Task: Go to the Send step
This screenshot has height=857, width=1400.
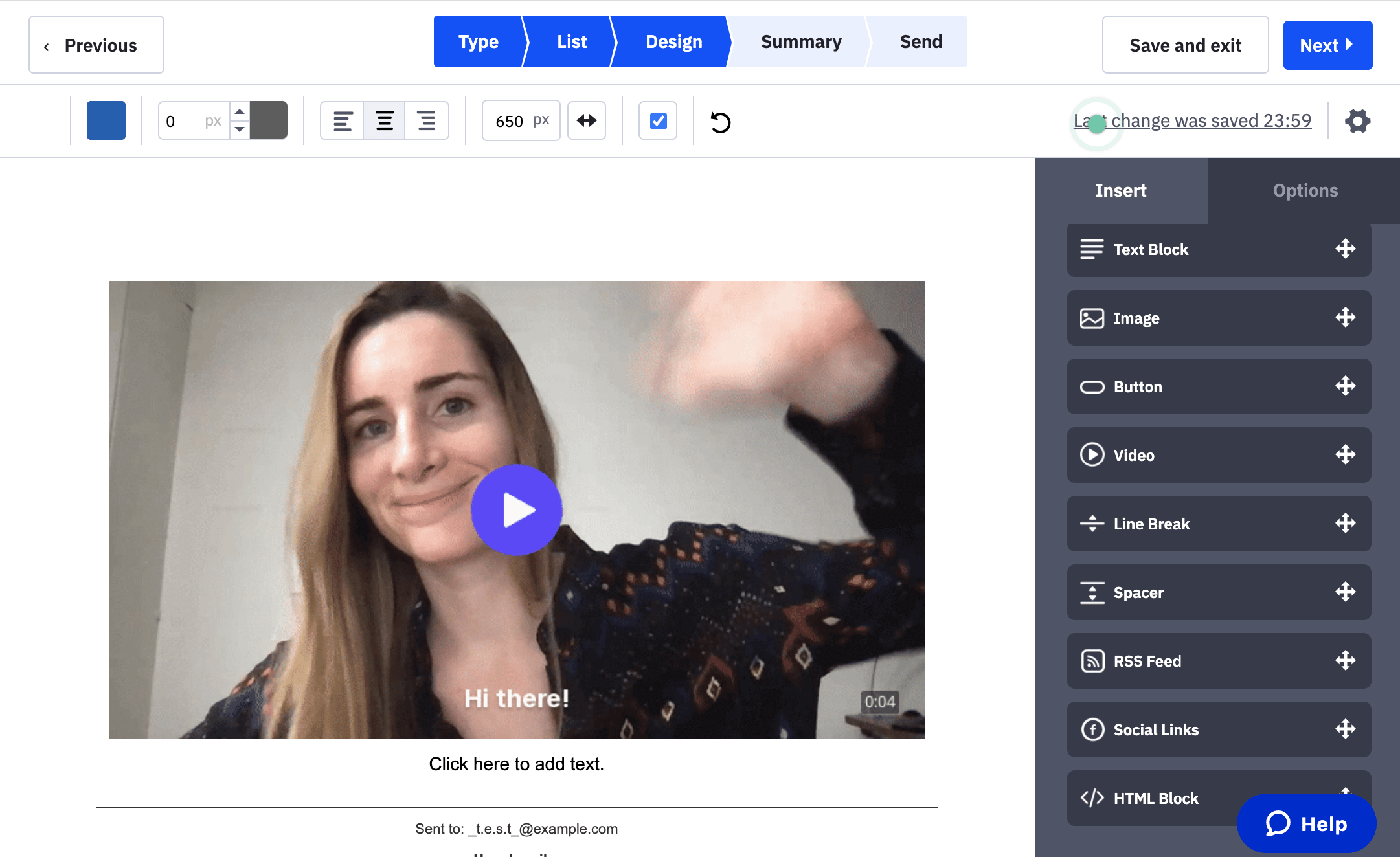Action: click(x=921, y=41)
